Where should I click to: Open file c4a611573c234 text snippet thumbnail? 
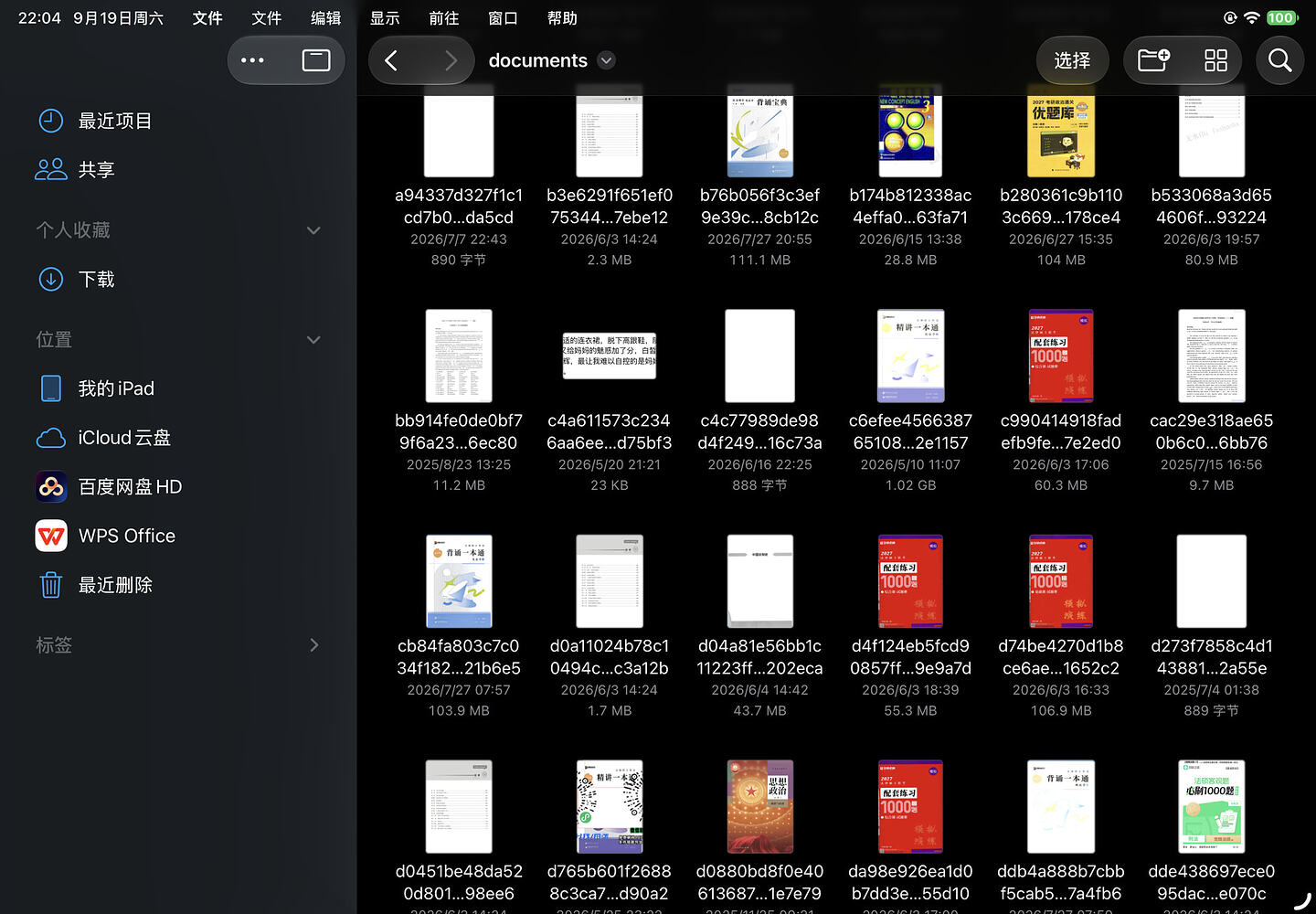610,356
